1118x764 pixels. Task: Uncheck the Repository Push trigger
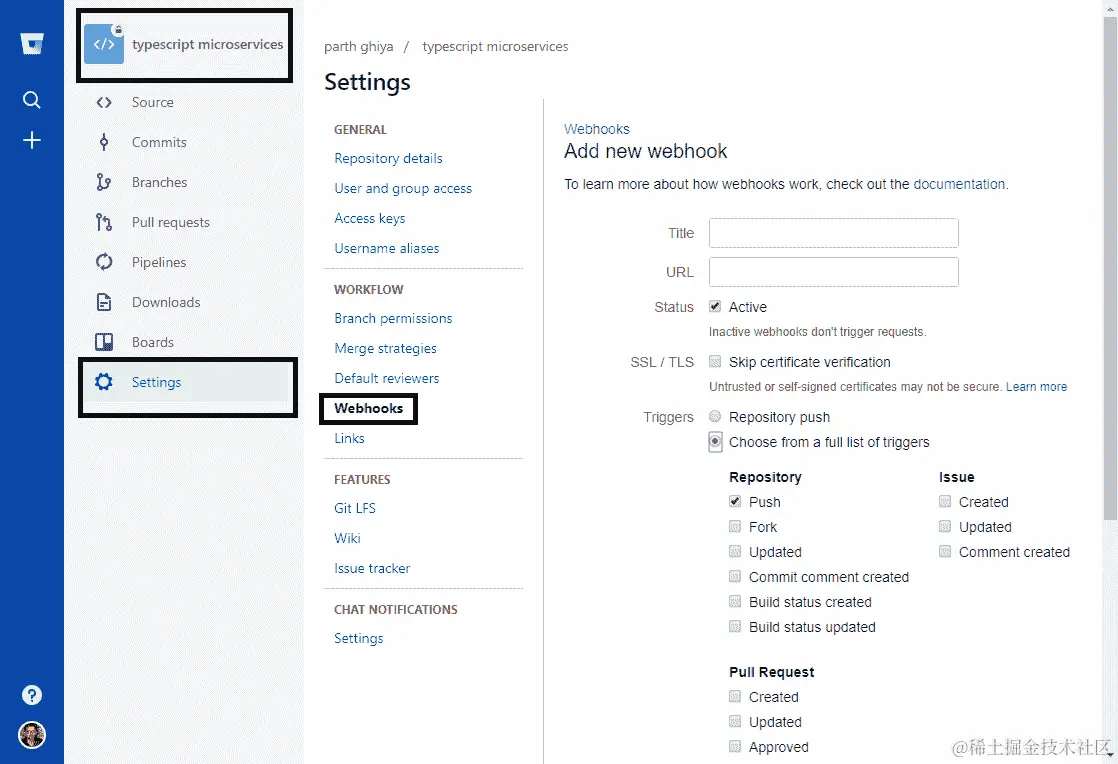click(x=734, y=501)
